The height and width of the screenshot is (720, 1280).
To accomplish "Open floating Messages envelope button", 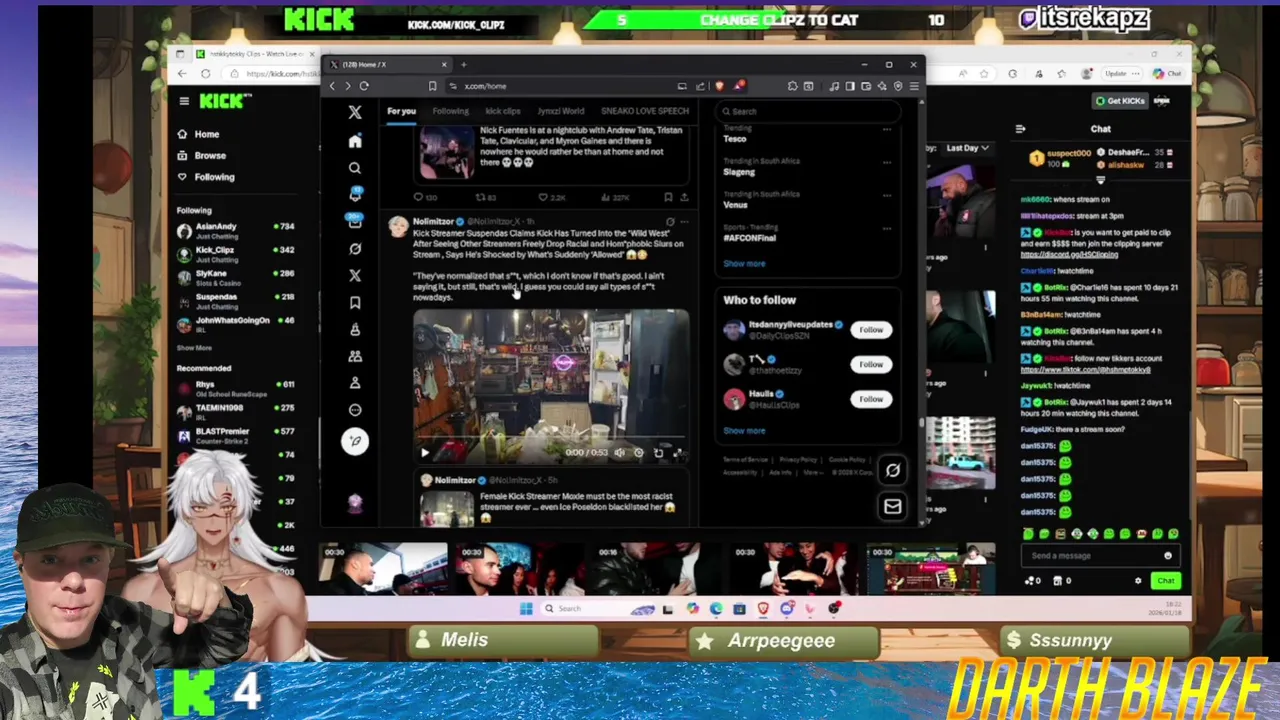I will pyautogui.click(x=892, y=506).
